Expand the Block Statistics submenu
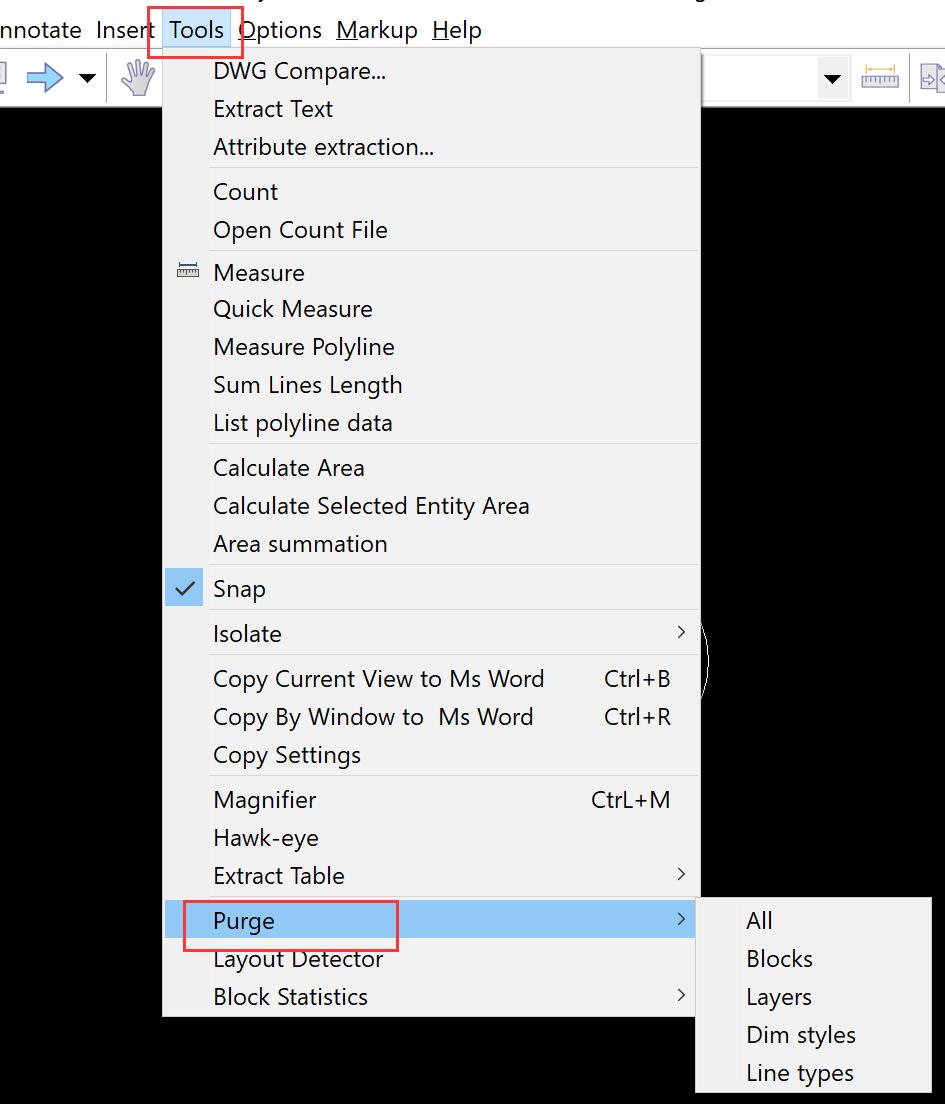Viewport: 945px width, 1104px height. [x=681, y=996]
